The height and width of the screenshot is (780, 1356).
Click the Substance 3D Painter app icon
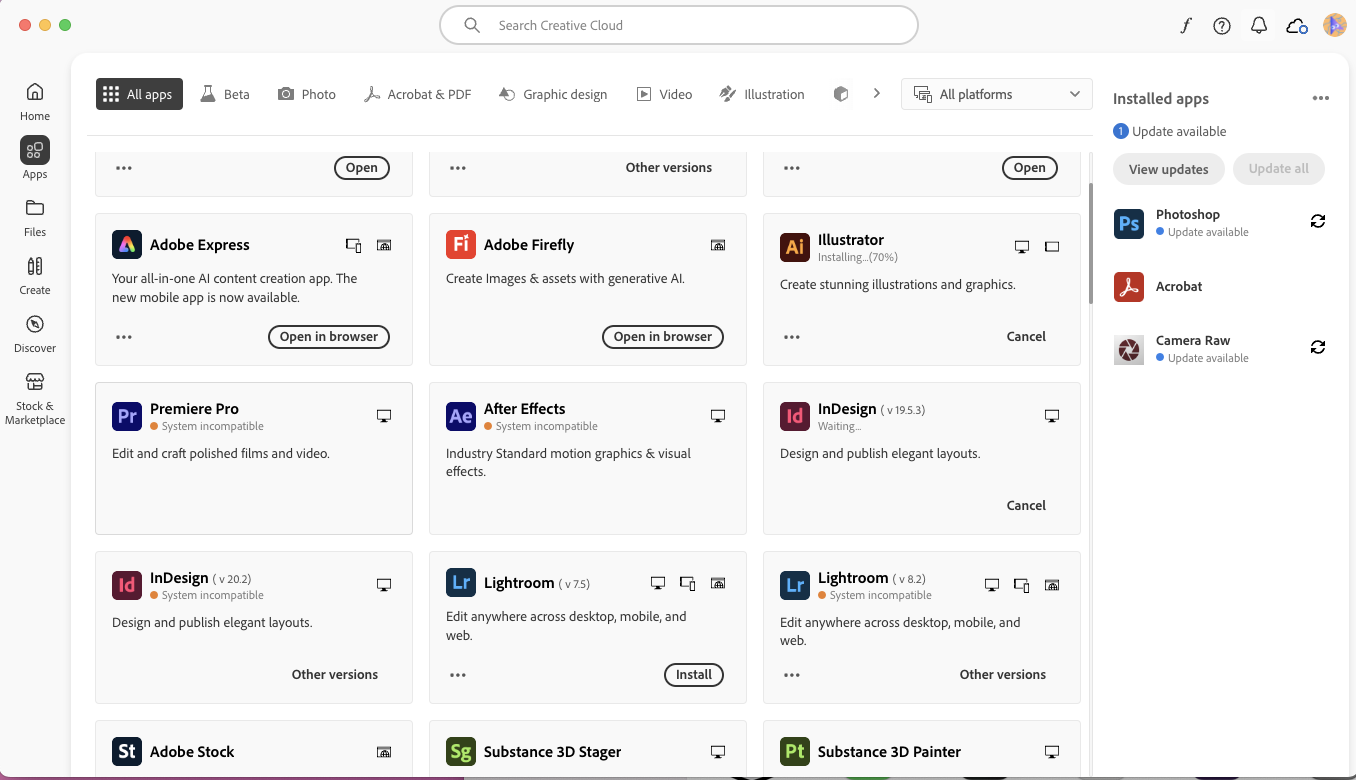coord(795,752)
